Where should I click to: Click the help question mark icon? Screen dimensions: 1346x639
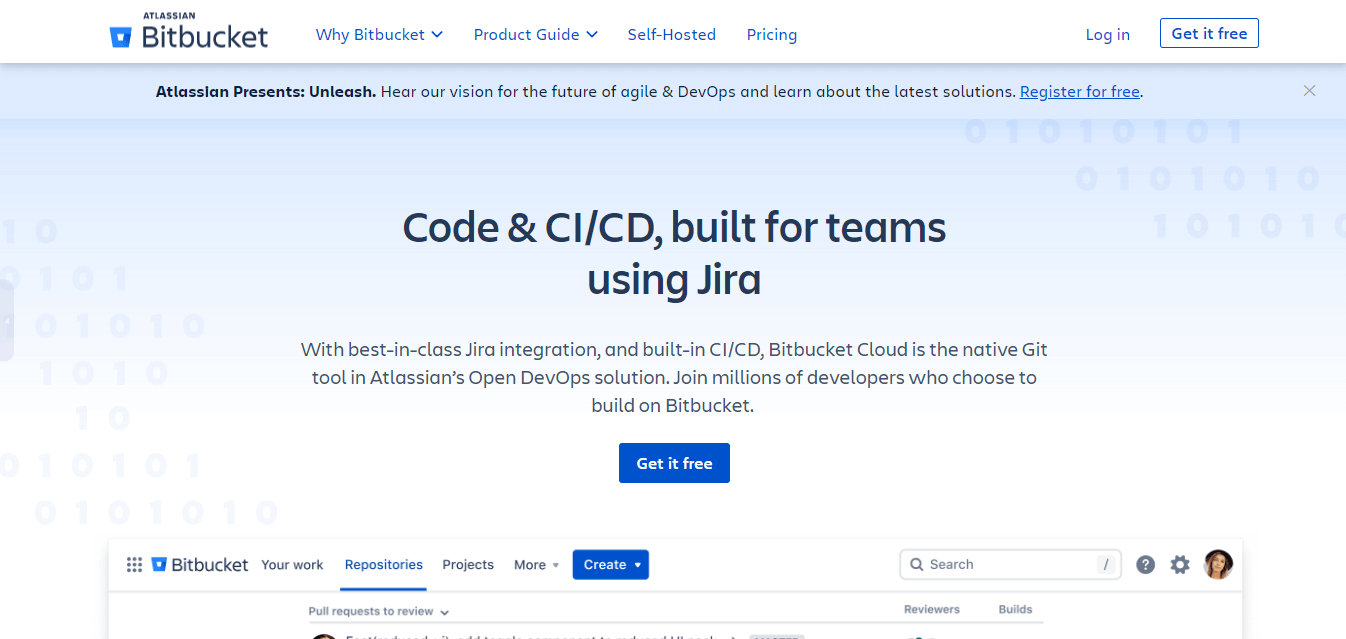pos(1146,564)
